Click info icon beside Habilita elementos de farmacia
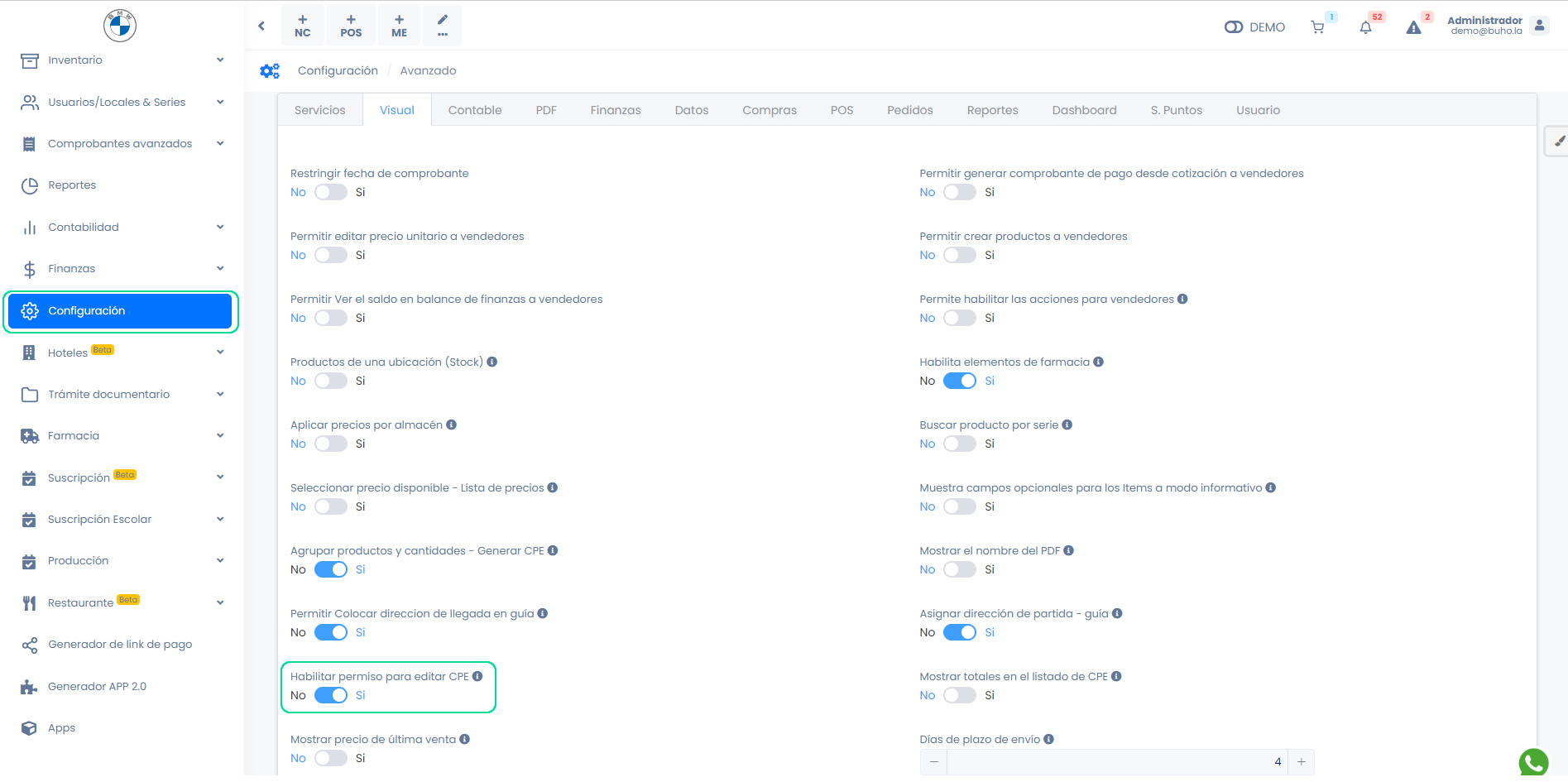This screenshot has height=782, width=1568. coord(1098,362)
